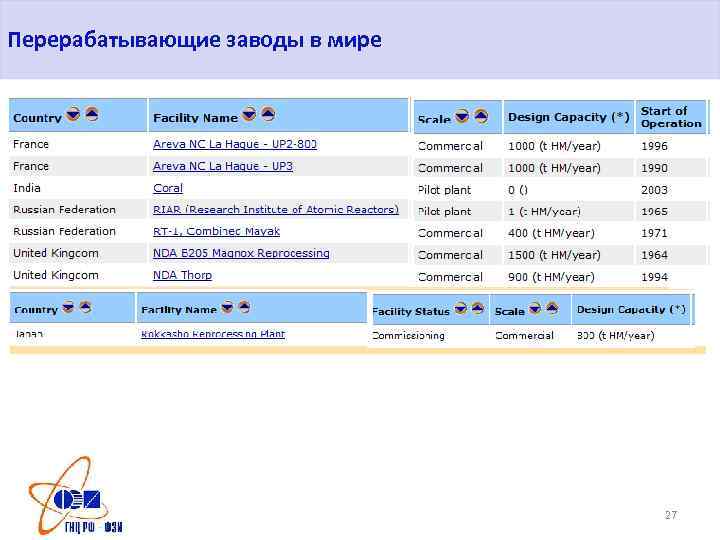The height and width of the screenshot is (540, 720).
Task: Select the 0 () capacity cell for Coral
Action: pyautogui.click(x=518, y=190)
